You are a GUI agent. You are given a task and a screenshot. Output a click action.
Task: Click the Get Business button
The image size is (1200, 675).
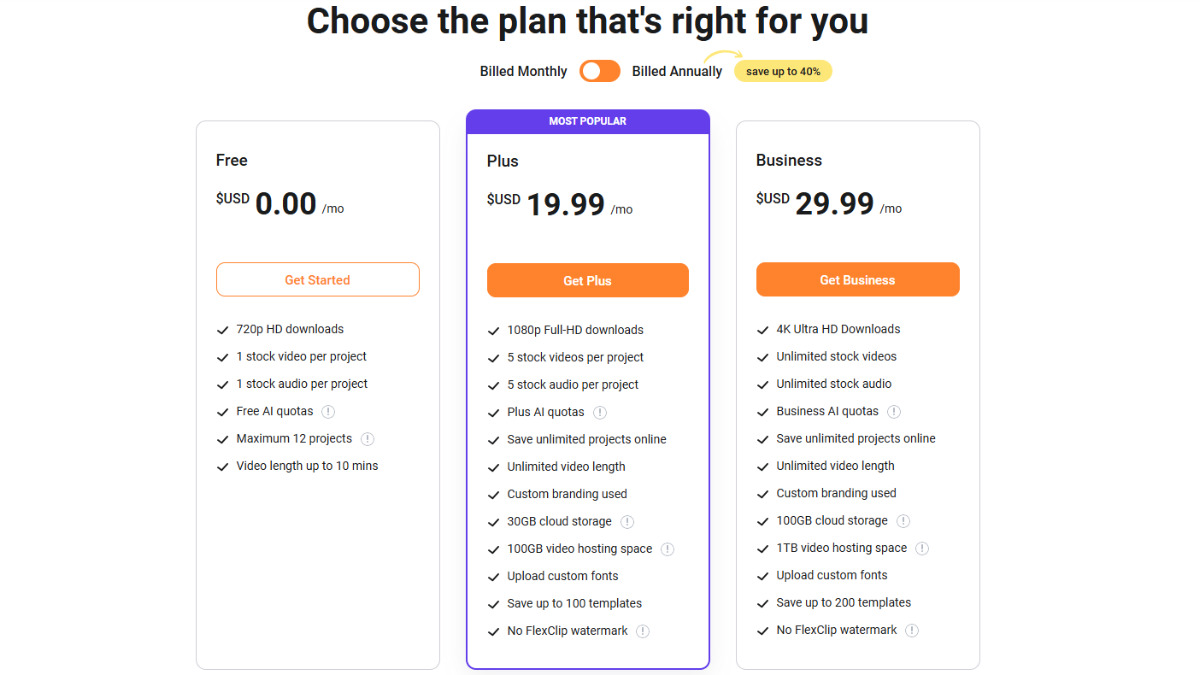[x=858, y=280]
